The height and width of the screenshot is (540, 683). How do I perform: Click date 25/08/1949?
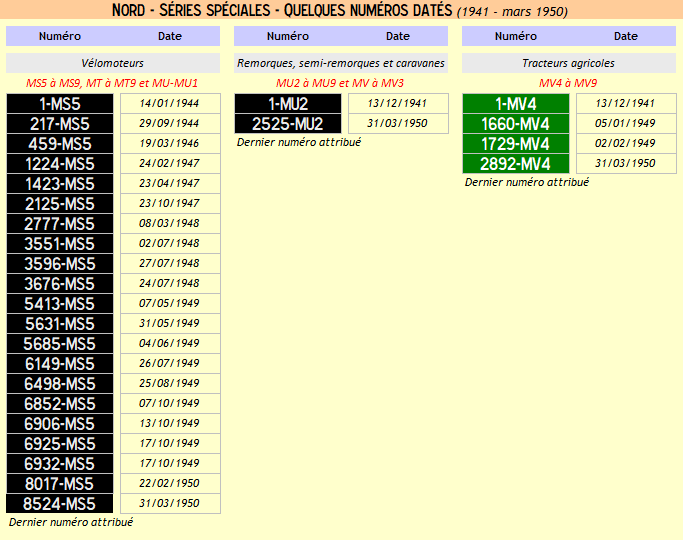170,384
